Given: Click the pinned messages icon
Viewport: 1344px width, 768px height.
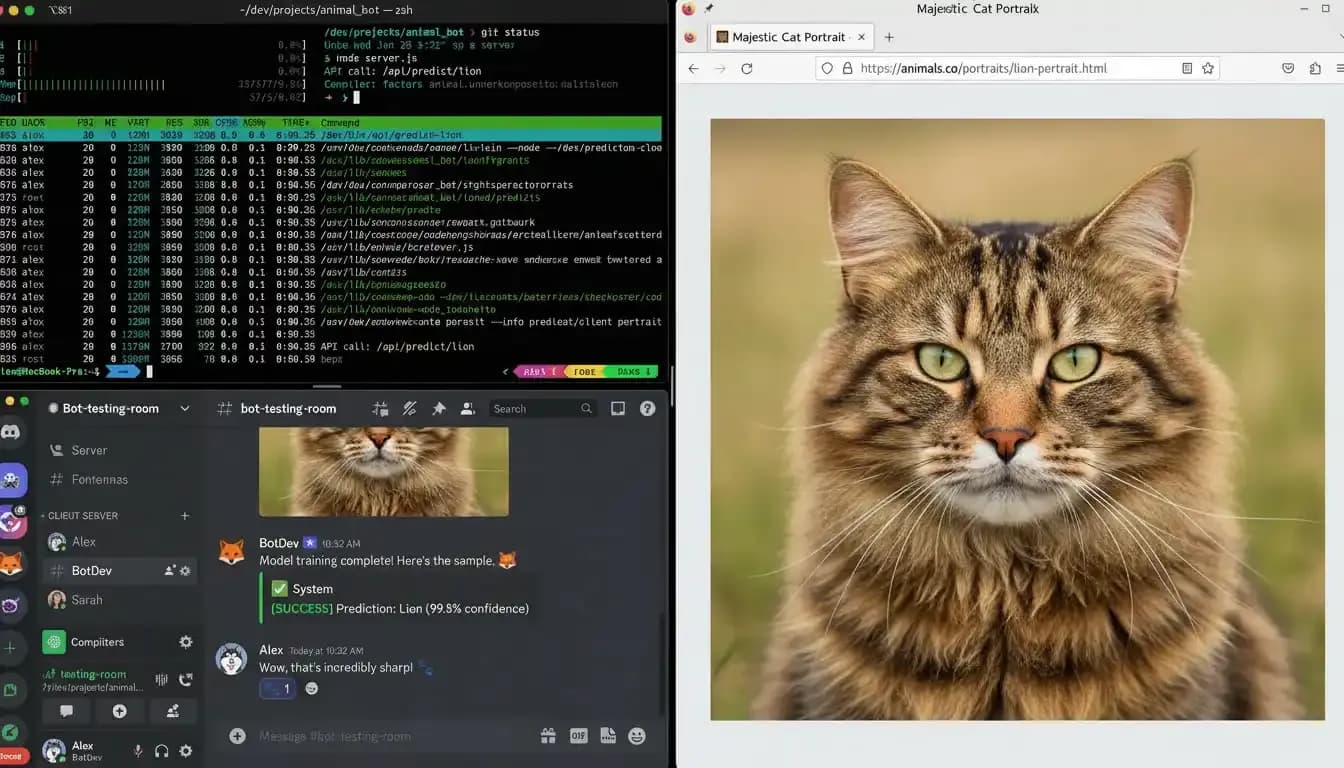Looking at the screenshot, I should click(438, 408).
